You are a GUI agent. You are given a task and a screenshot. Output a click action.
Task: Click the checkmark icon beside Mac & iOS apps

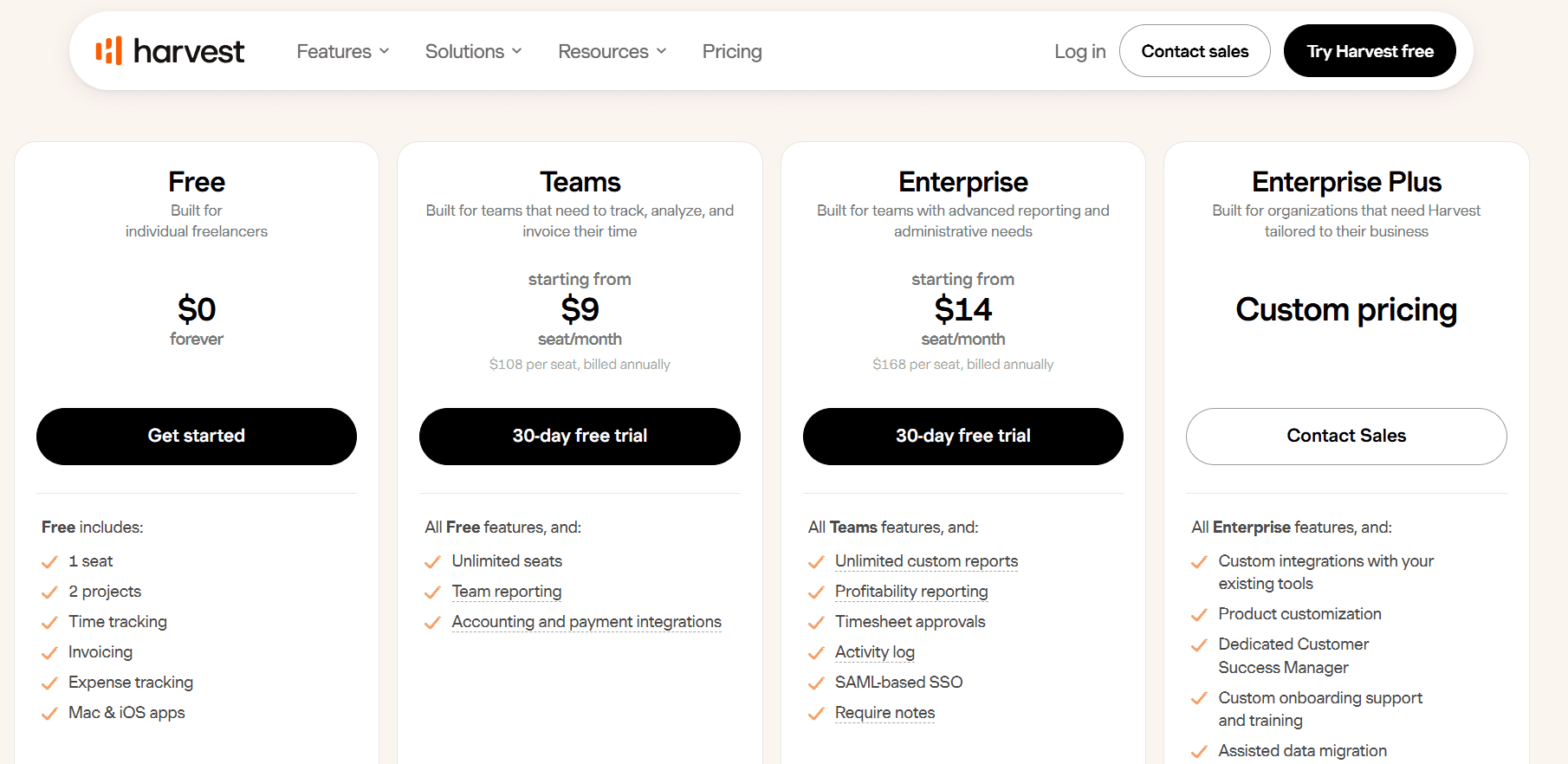click(x=49, y=714)
